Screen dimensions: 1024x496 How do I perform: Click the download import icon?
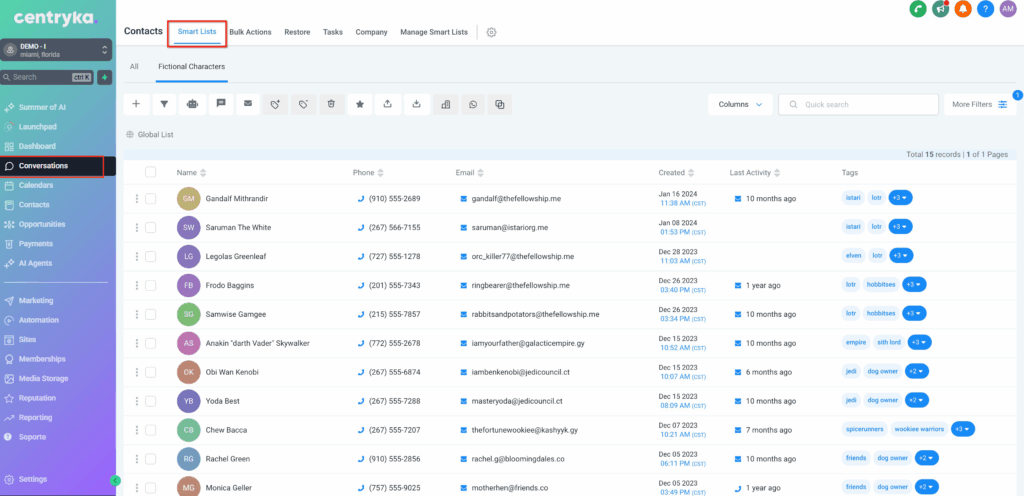[x=416, y=104]
